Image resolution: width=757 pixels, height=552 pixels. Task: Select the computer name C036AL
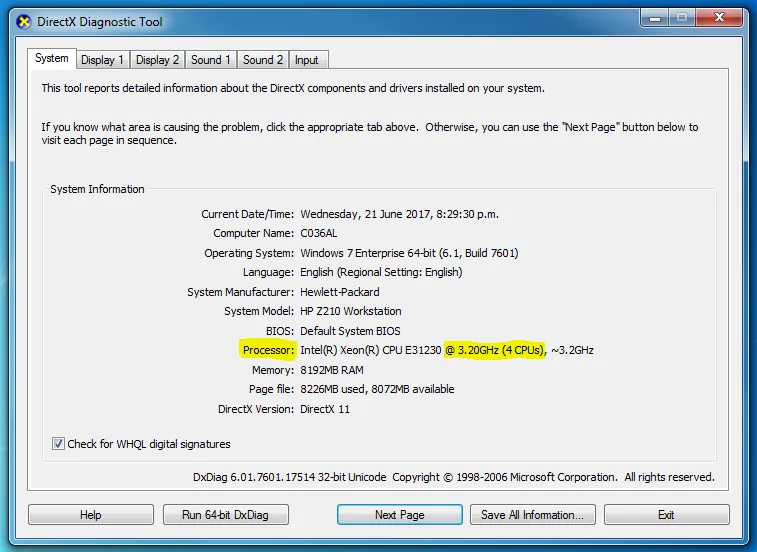pyautogui.click(x=319, y=233)
